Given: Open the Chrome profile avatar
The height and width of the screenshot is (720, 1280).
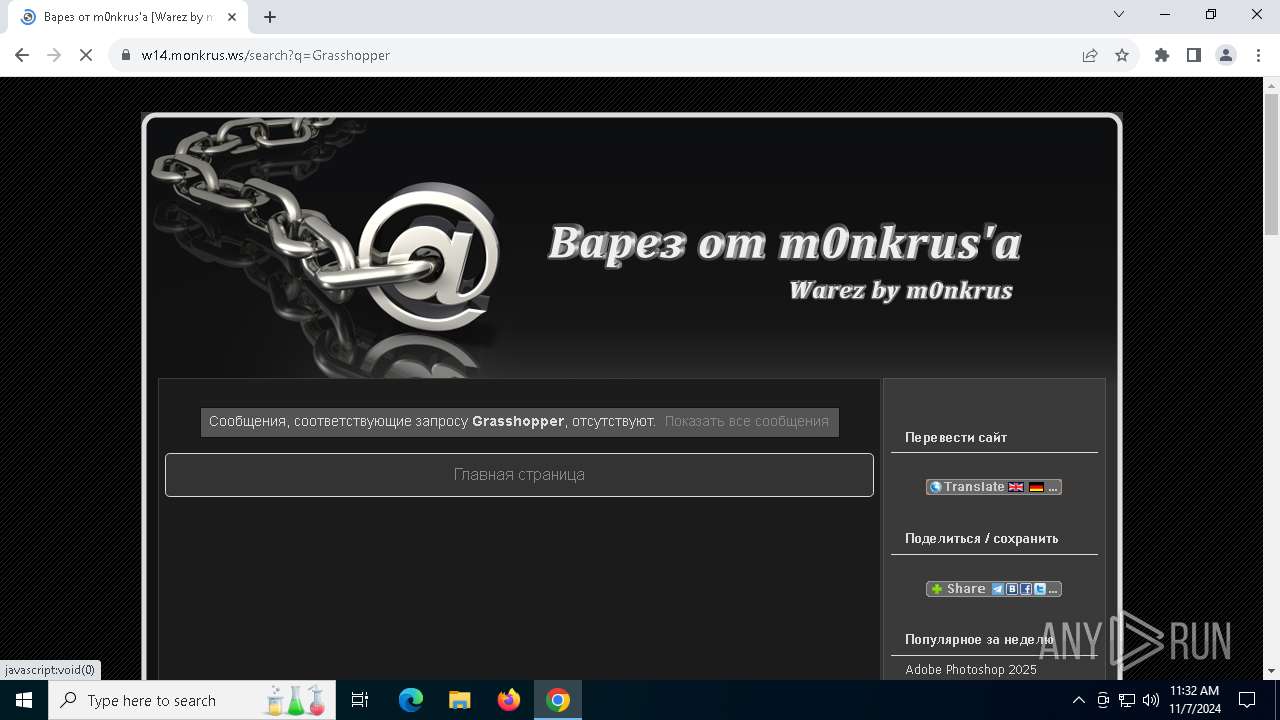Looking at the screenshot, I should pyautogui.click(x=1226, y=55).
